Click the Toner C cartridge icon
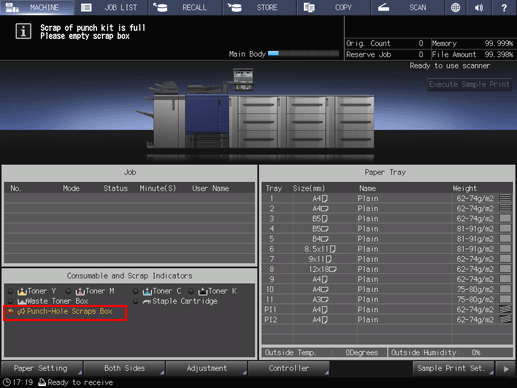This screenshot has height=388, width=517. [x=147, y=292]
